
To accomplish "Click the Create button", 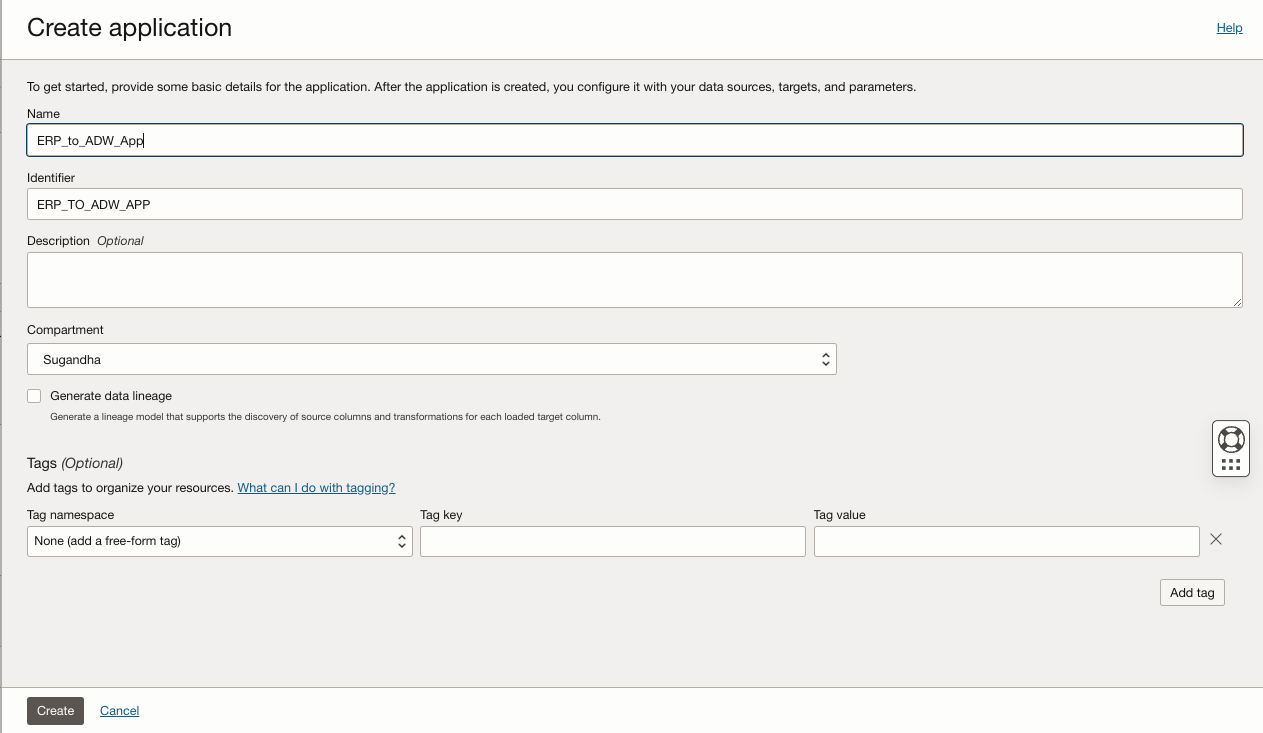I will [55, 711].
